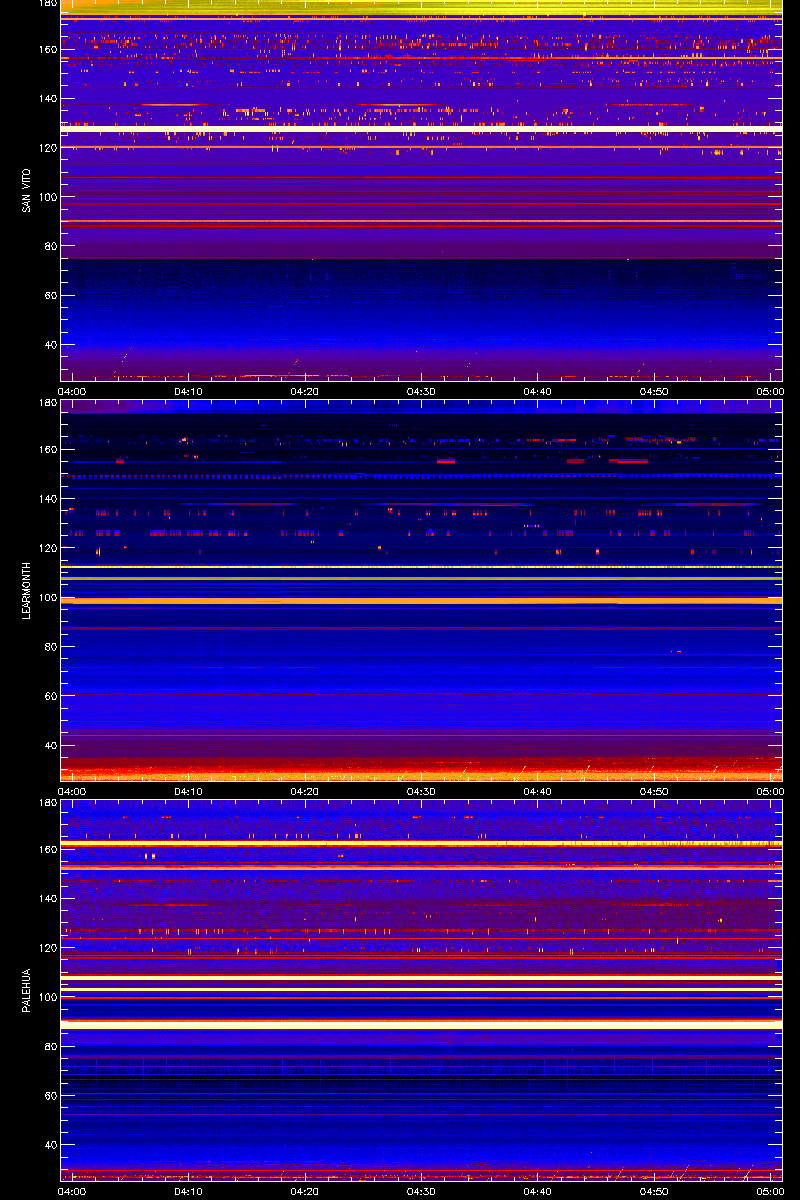Click the 05:00 time label under Palehua plot

click(x=770, y=1192)
